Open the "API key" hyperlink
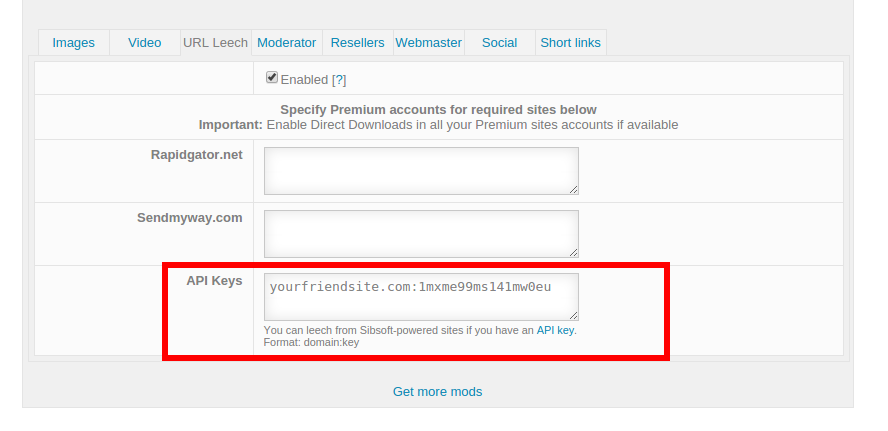This screenshot has height=431, width=888. click(x=556, y=330)
